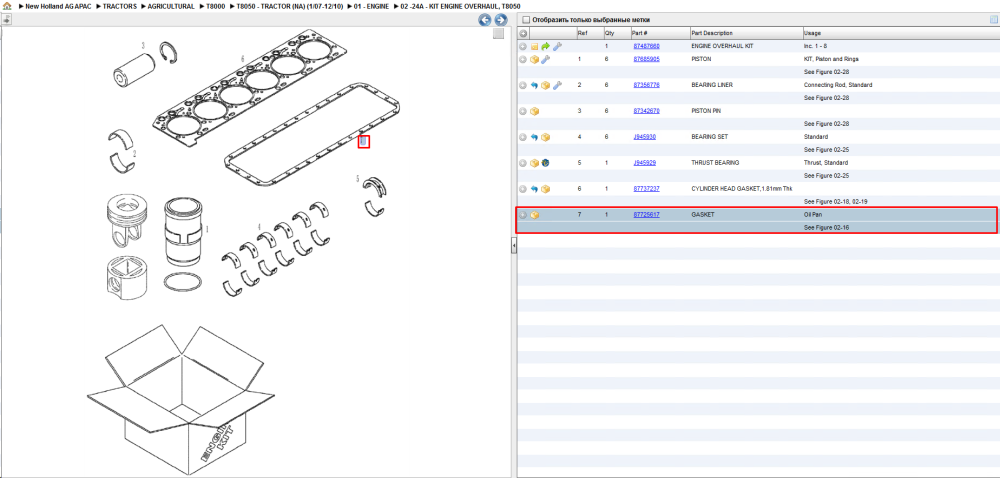Open TRACTORS breadcrumb
Screen dimensions: 1000x478
pyautogui.click(x=119, y=6)
